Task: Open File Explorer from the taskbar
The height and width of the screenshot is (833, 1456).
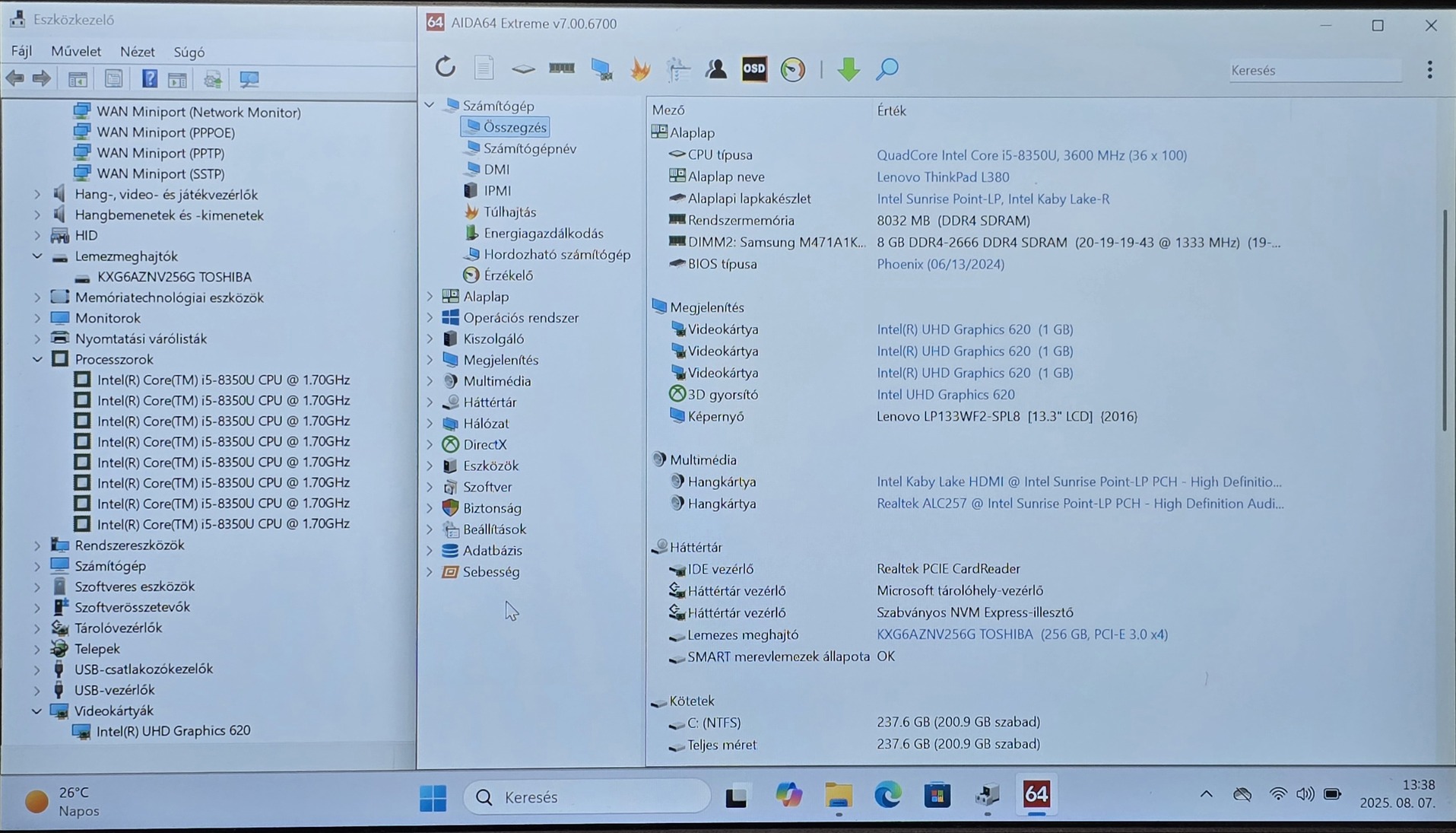Action: (x=839, y=796)
